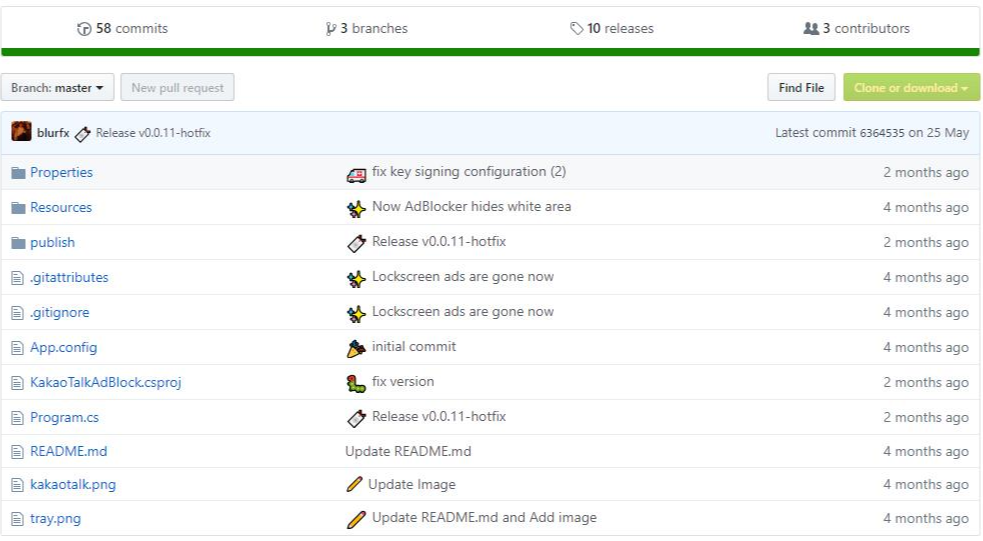Open commit Now AdBlocker hides white area
The height and width of the screenshot is (541, 983).
(x=471, y=206)
